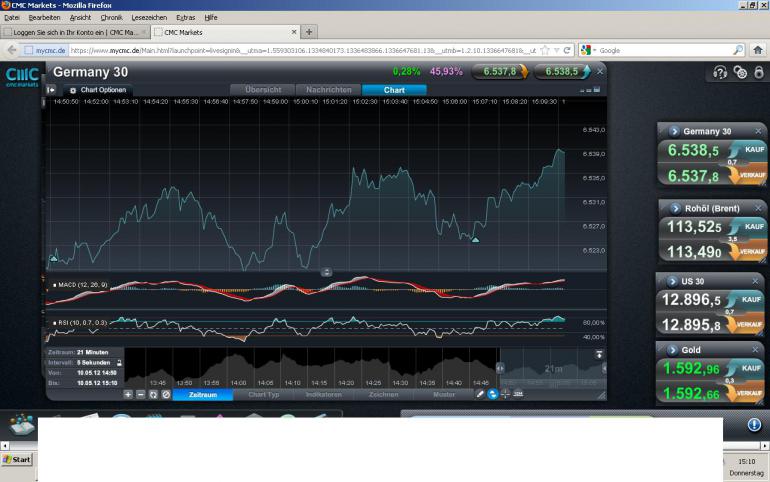
Task: Switch to the Übersicht tab
Action: [x=263, y=90]
